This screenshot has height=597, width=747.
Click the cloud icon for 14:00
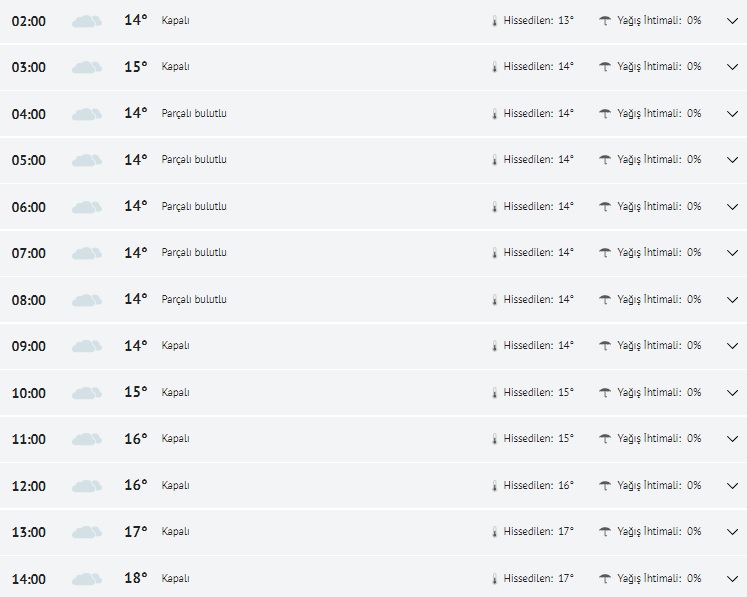coord(87,579)
